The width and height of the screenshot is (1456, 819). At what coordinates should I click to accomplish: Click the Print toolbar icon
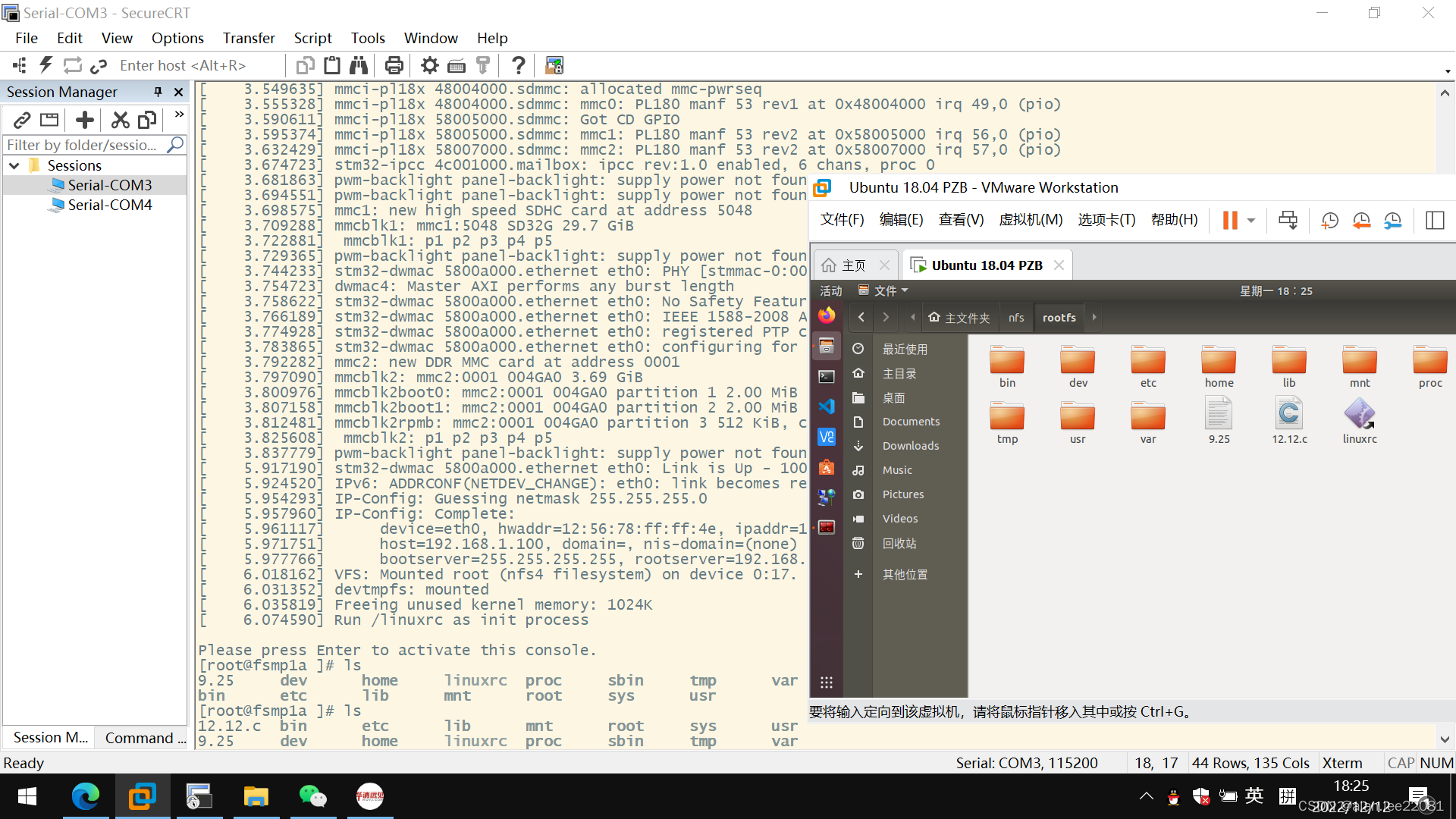tap(394, 65)
